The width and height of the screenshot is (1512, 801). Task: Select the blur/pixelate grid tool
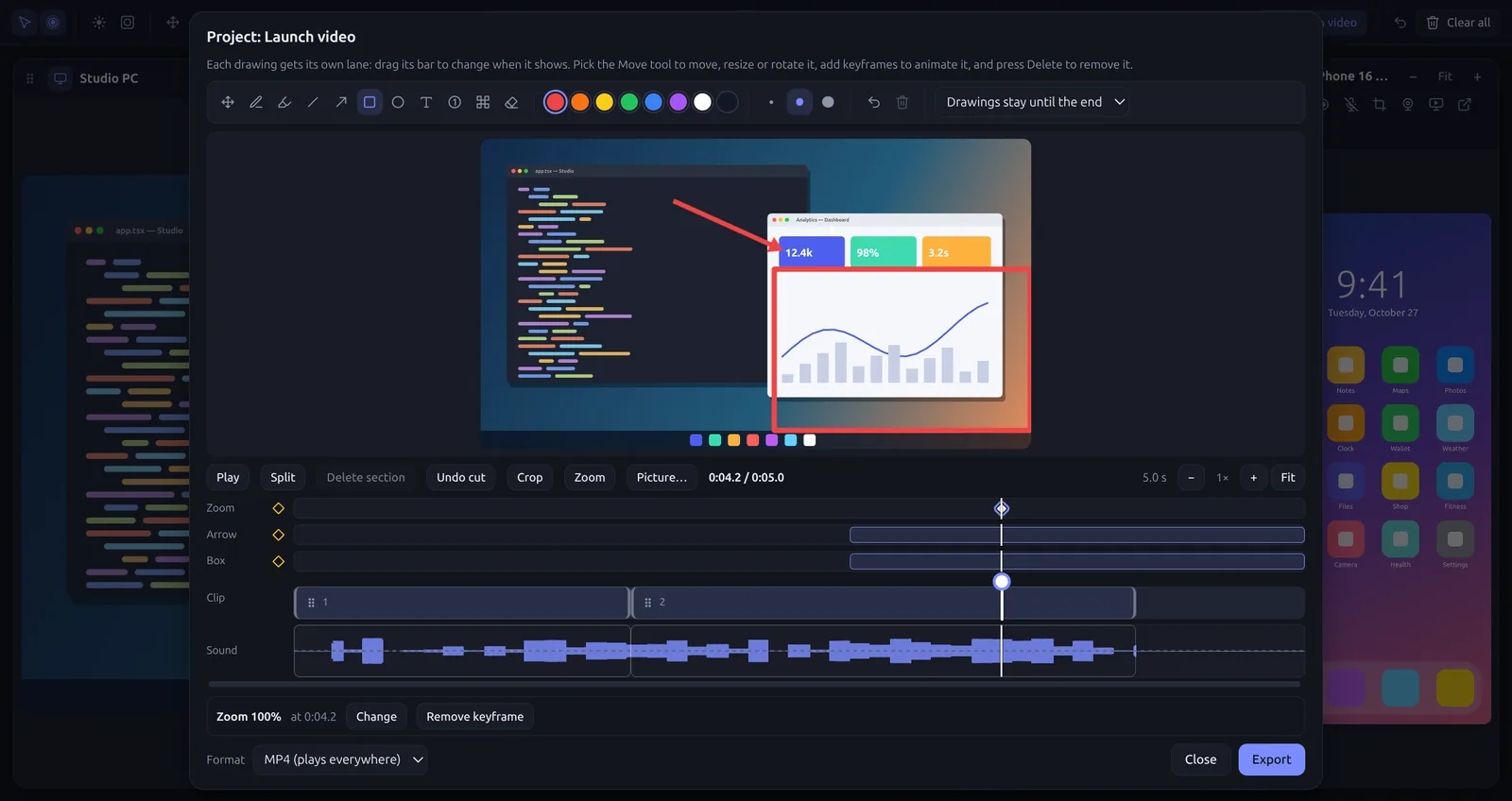[483, 102]
